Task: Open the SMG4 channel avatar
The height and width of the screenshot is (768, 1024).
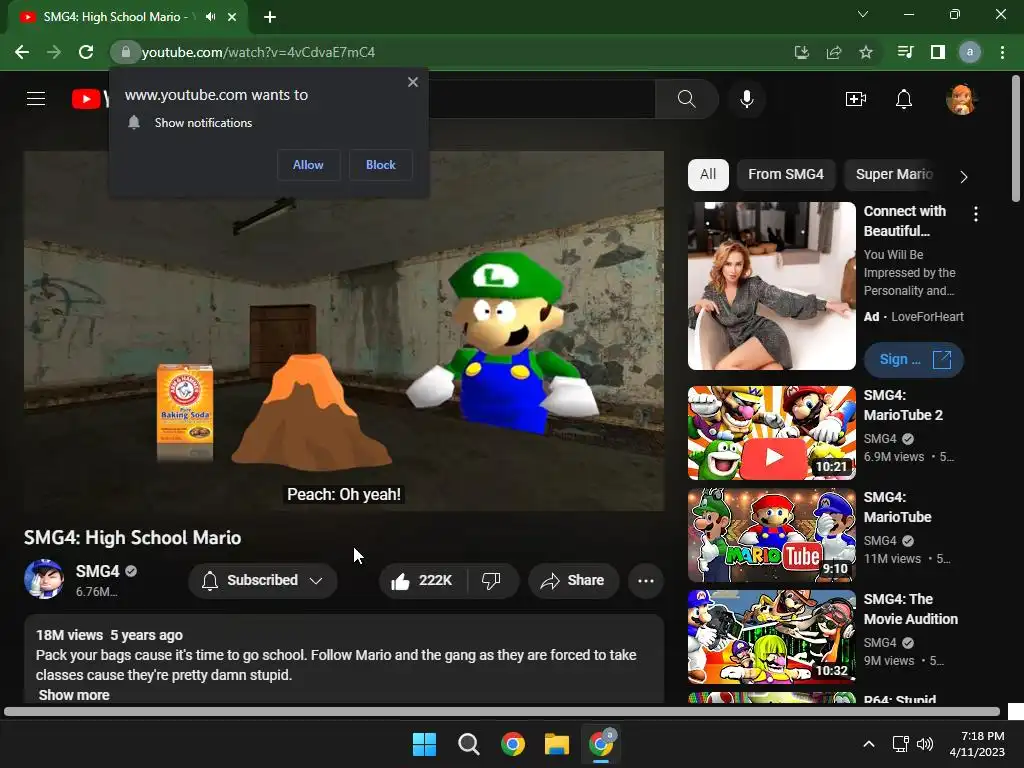Action: pyautogui.click(x=44, y=579)
